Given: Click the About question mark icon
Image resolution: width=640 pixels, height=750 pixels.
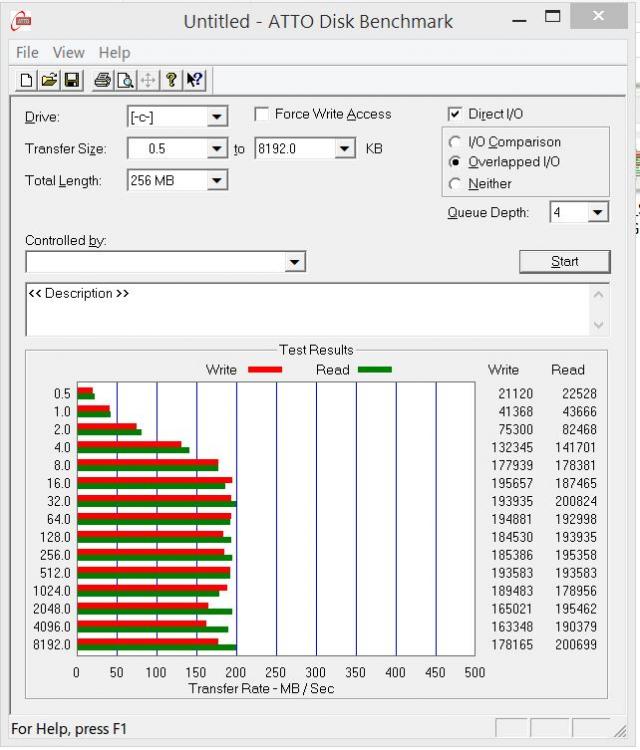Looking at the screenshot, I should tap(171, 80).
